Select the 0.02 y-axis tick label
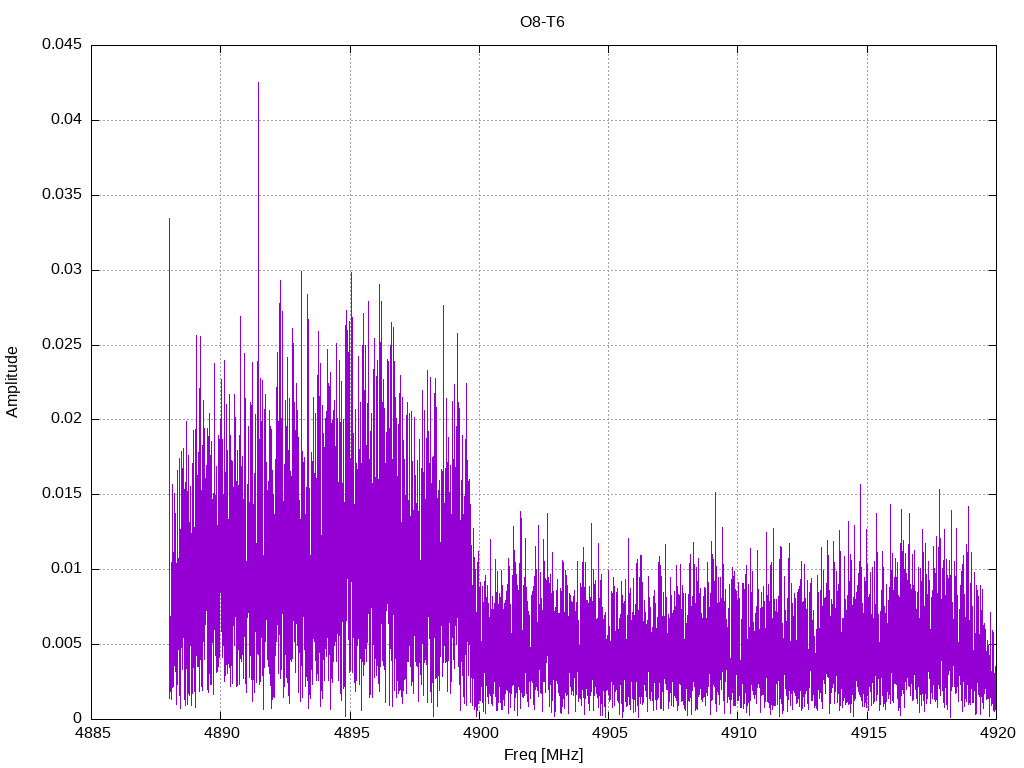The width and height of the screenshot is (1024, 768). click(65, 419)
